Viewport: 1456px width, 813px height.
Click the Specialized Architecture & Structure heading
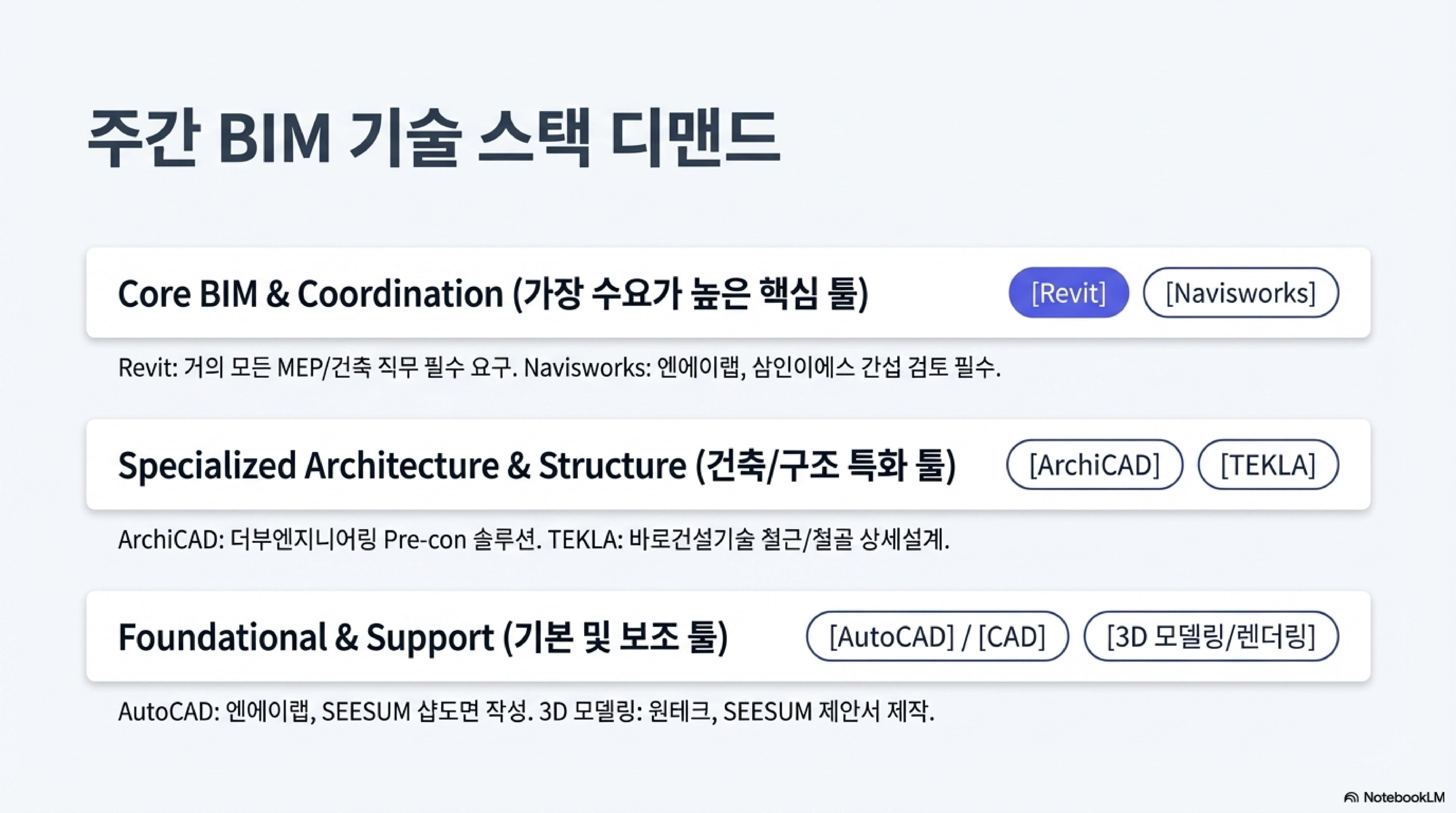(x=536, y=466)
